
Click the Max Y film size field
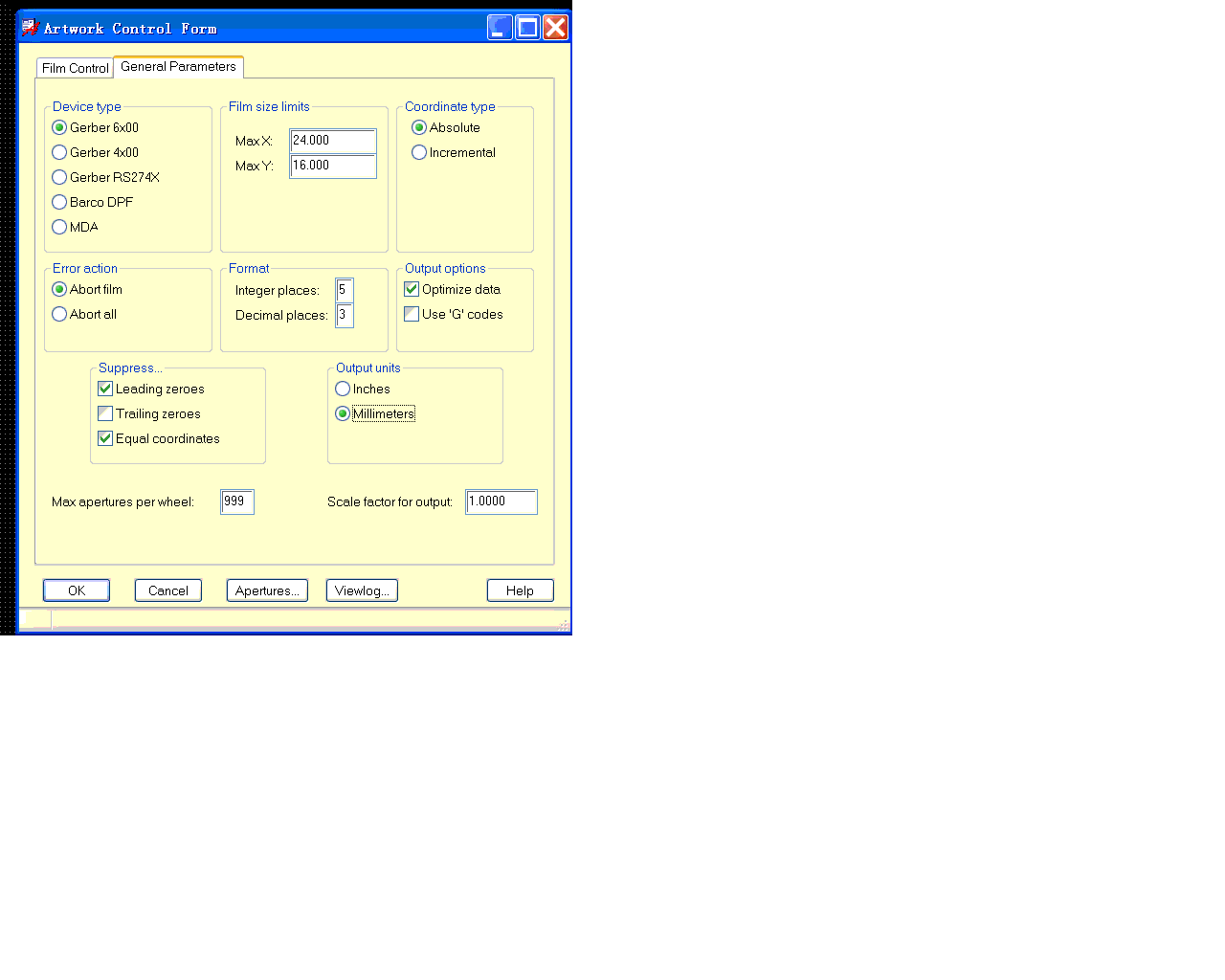333,166
